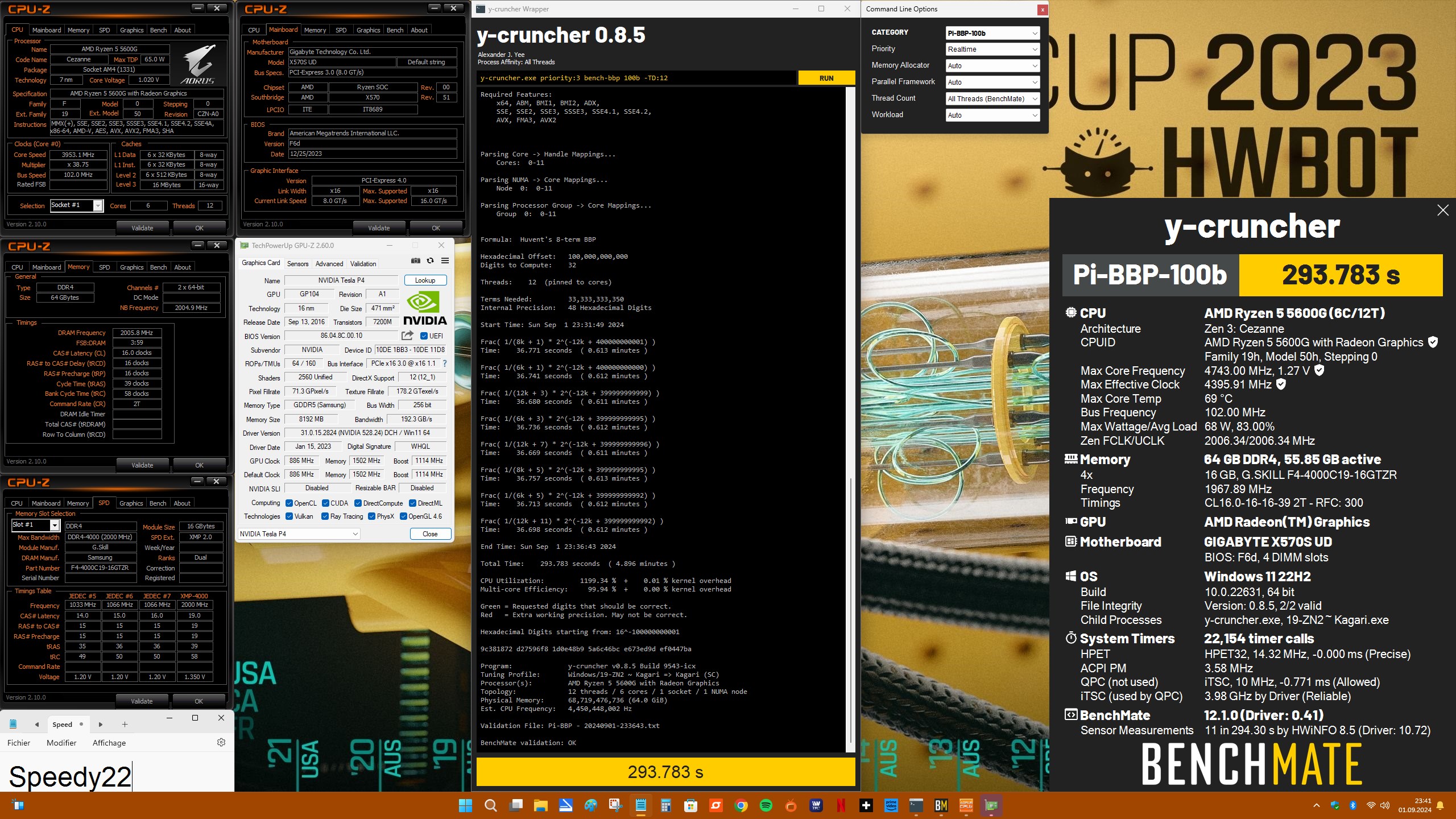Open Notepad Modifier menu
Viewport: 1456px width, 819px height.
coord(61,743)
